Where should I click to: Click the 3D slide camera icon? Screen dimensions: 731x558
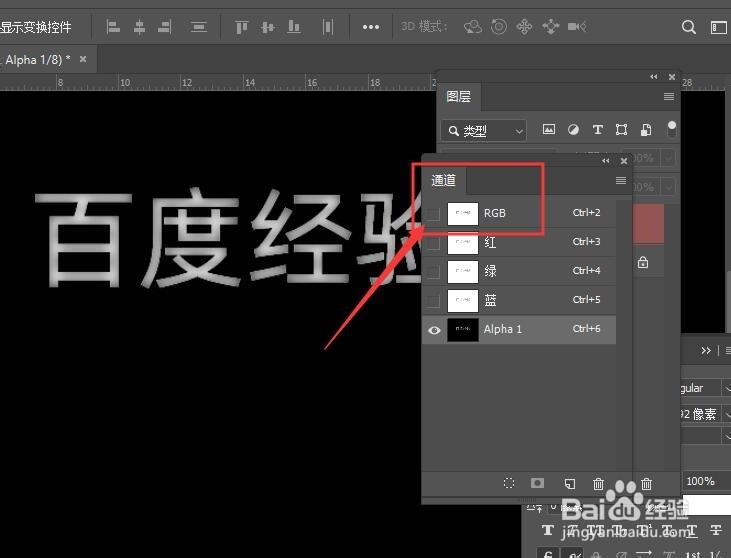pos(551,27)
